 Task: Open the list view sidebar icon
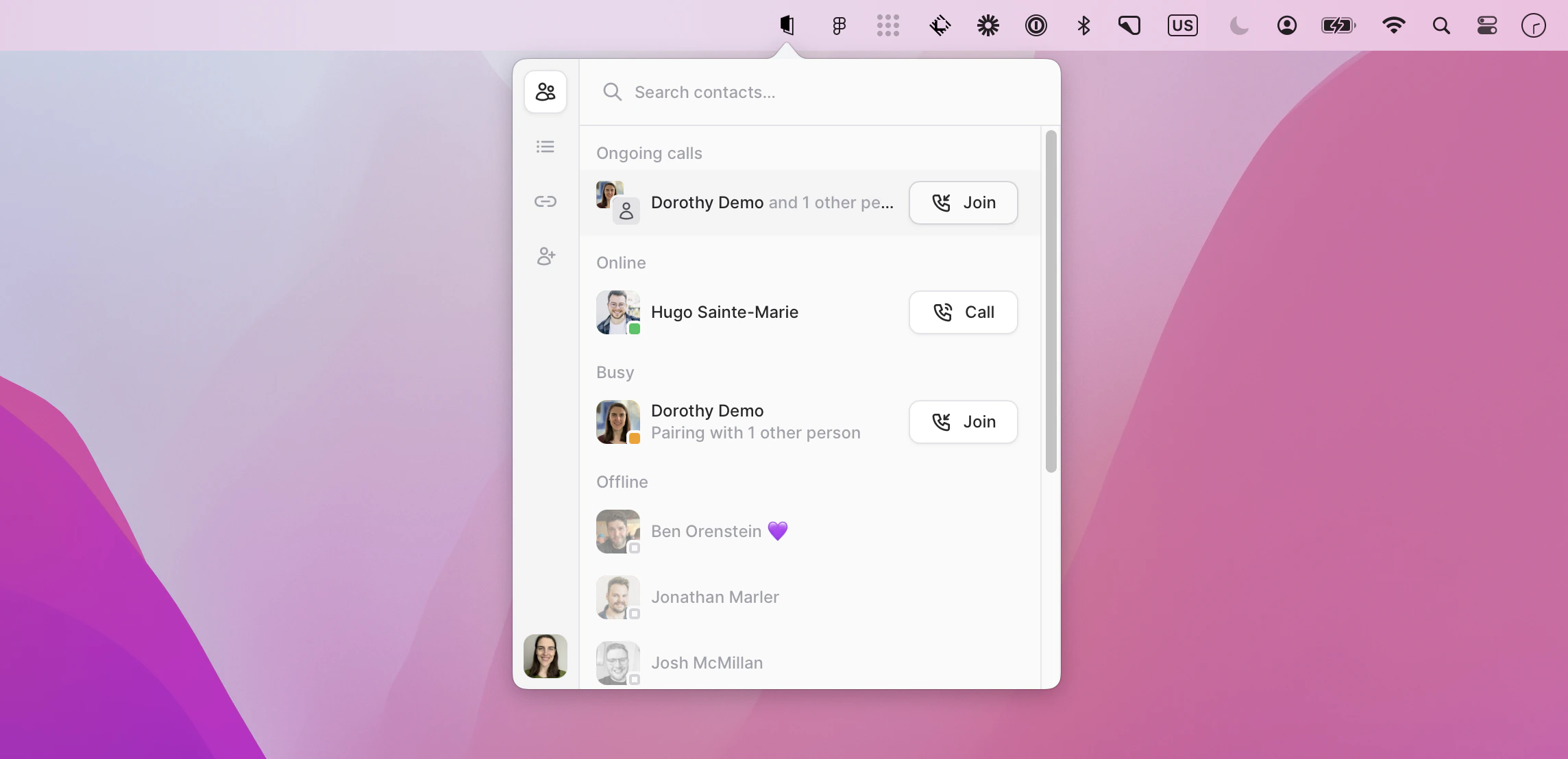(546, 147)
